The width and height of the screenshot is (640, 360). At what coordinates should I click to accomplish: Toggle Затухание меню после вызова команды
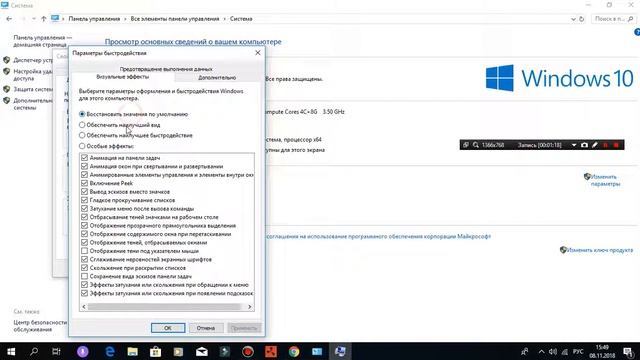pyautogui.click(x=84, y=209)
